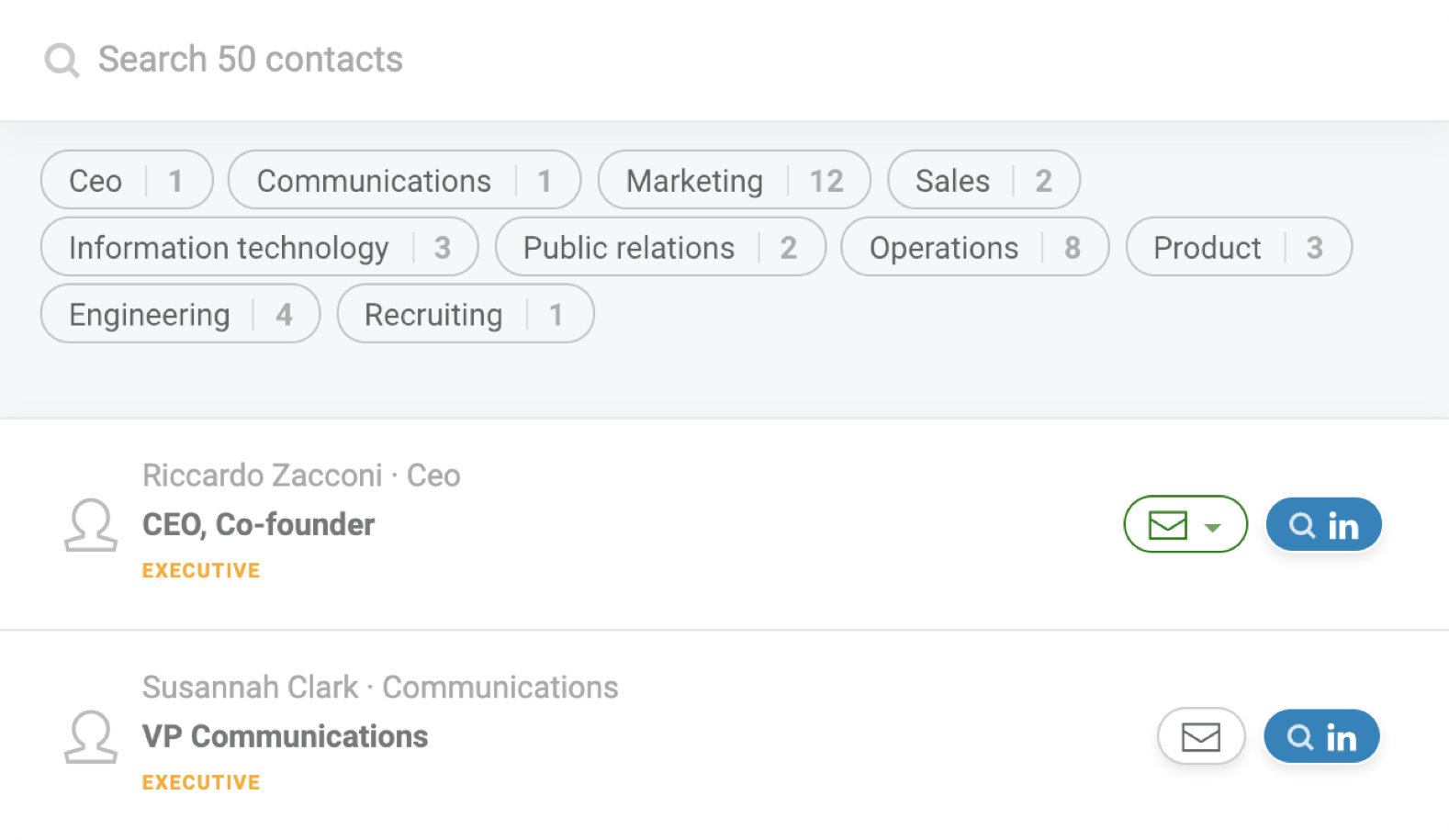Open LinkedIn search for Susannah Clark

click(1321, 736)
